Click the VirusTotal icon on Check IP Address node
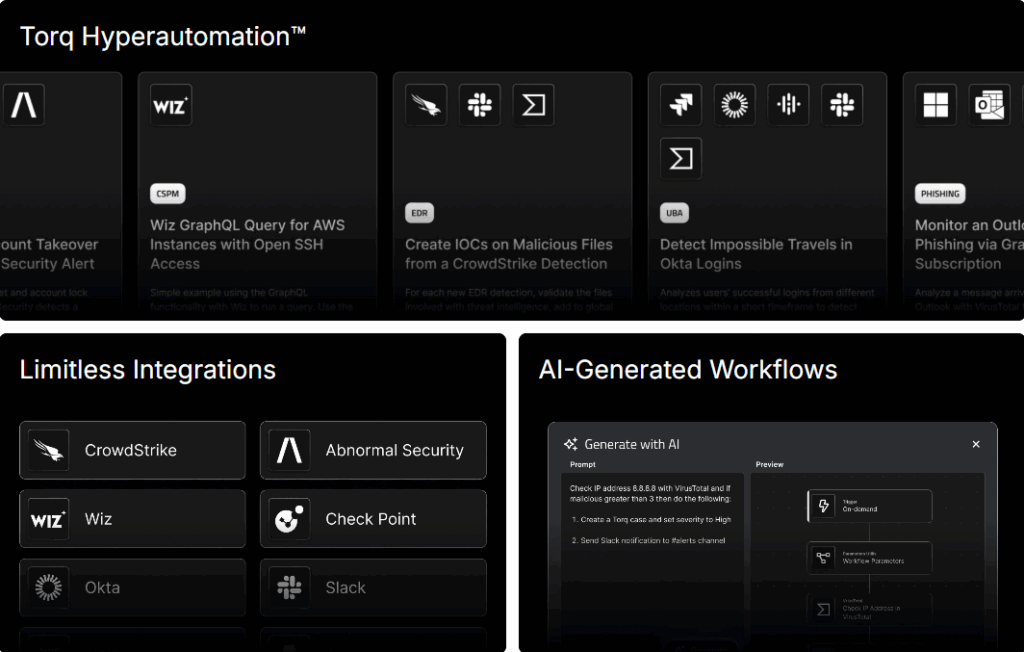Viewport: 1024px width, 652px height. pos(824,610)
